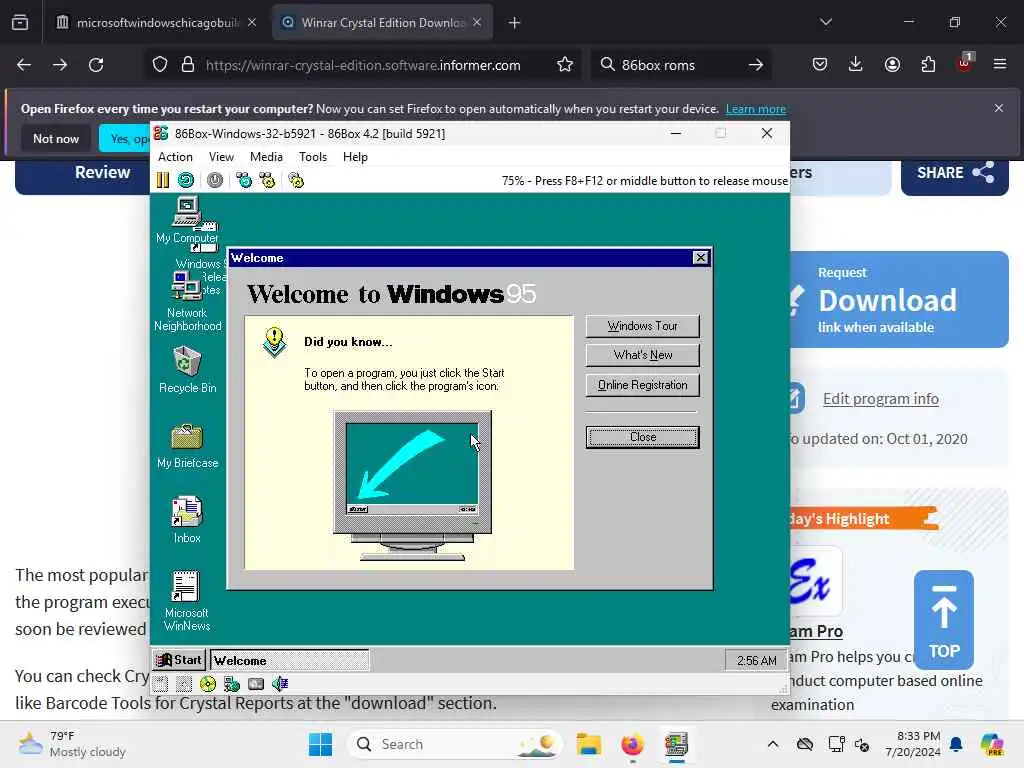The height and width of the screenshot is (768, 1024).
Task: Open the Firefox downloads panel
Action: [x=856, y=64]
